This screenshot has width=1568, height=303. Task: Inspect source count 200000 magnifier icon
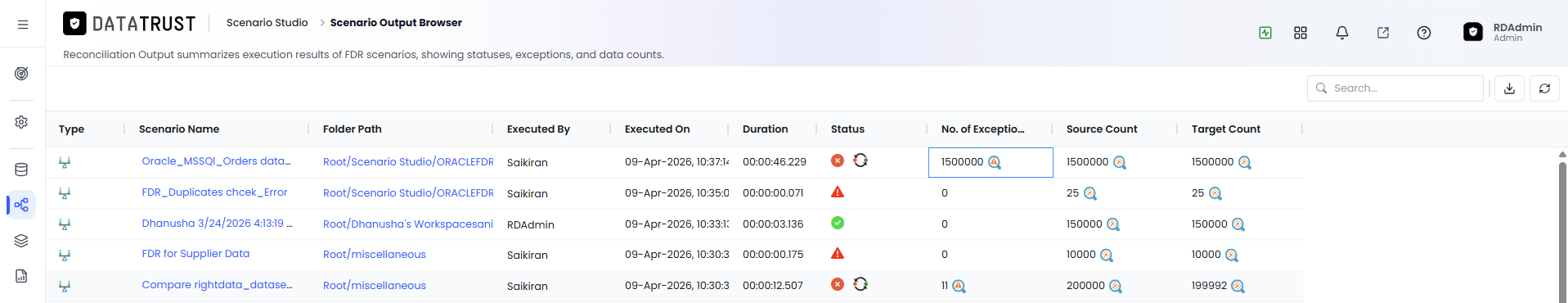pyautogui.click(x=1116, y=286)
